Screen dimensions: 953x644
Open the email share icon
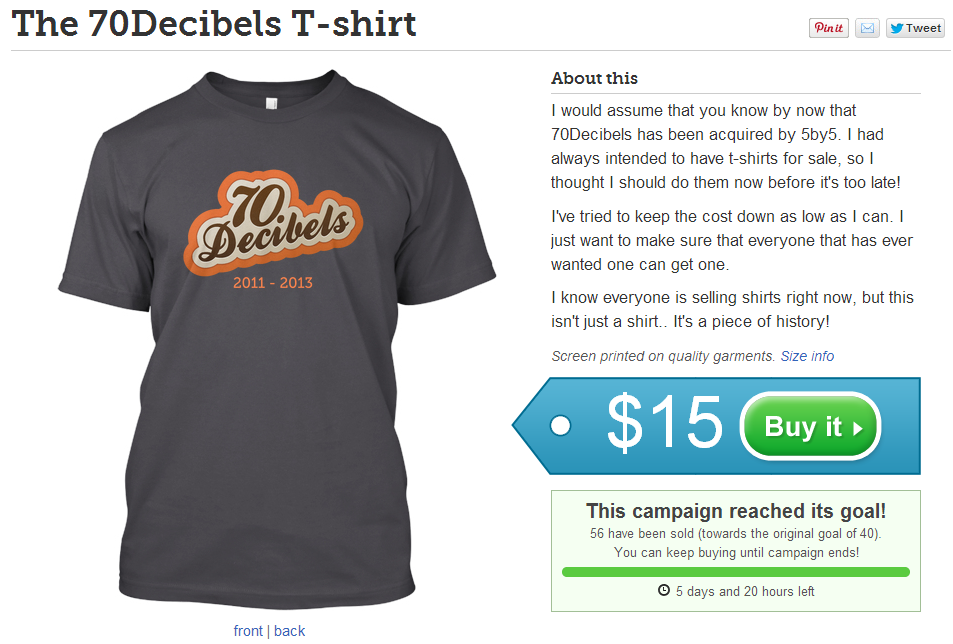coord(867,28)
